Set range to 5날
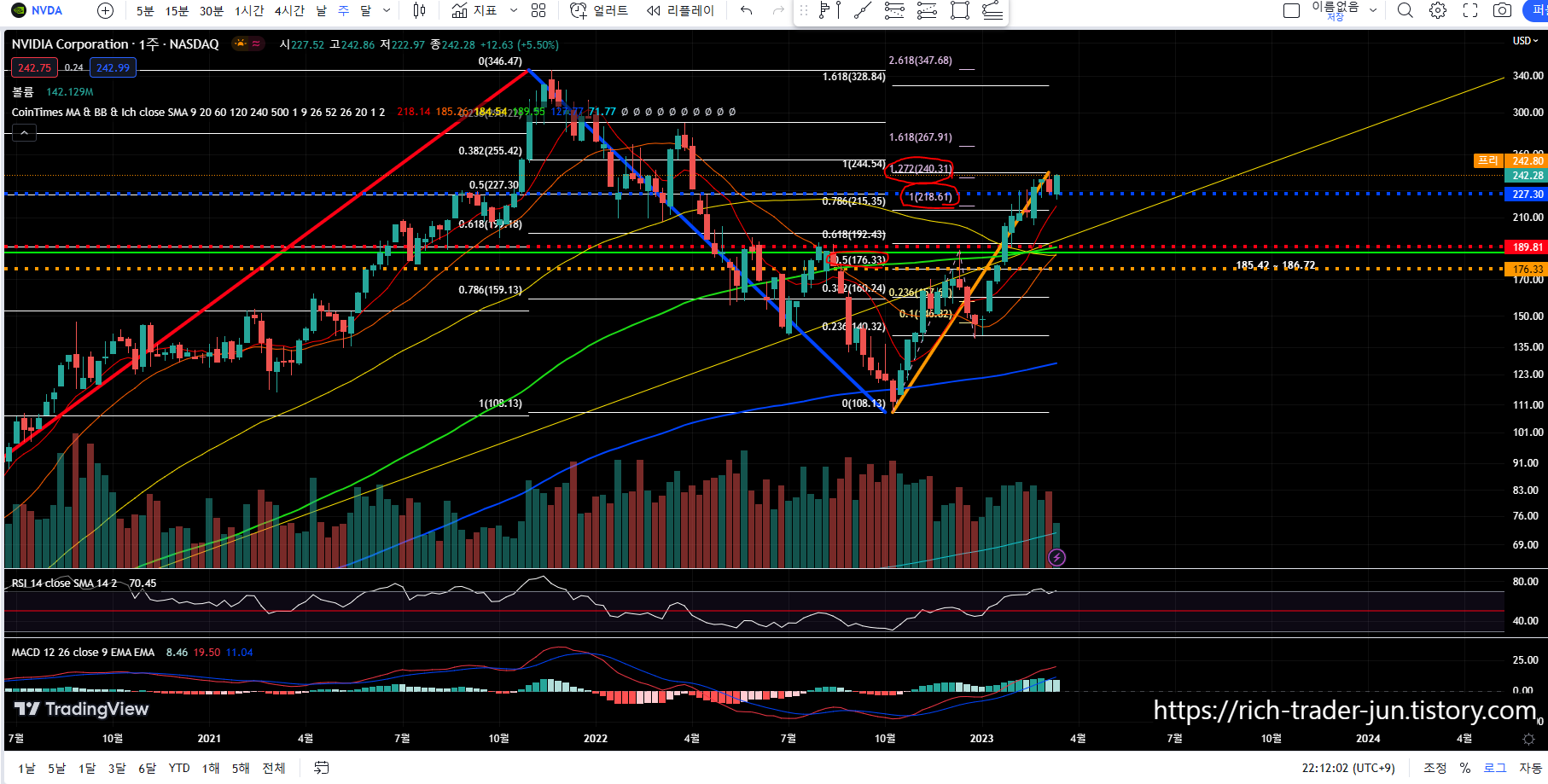The width and height of the screenshot is (1548, 784). (x=56, y=768)
